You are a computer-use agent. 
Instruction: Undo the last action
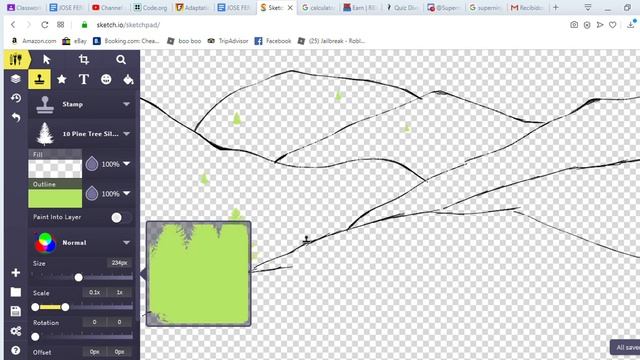pyautogui.click(x=16, y=118)
